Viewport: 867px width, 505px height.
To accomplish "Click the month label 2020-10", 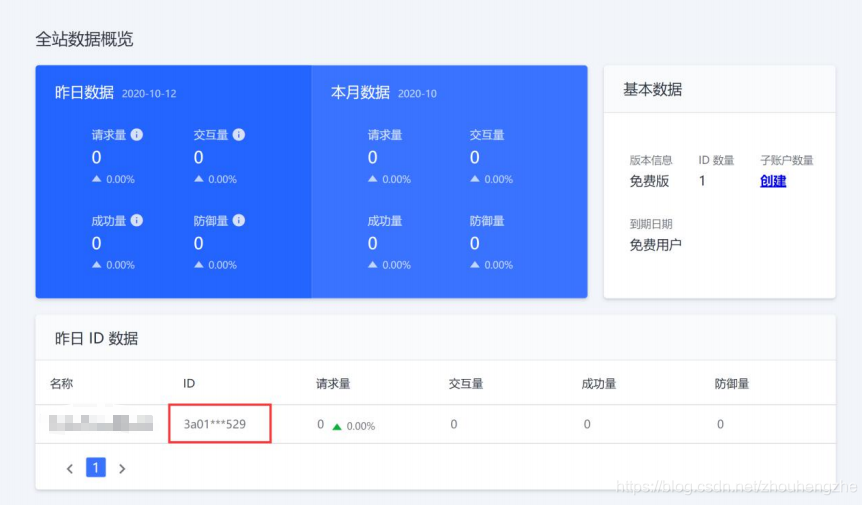I will pyautogui.click(x=417, y=93).
